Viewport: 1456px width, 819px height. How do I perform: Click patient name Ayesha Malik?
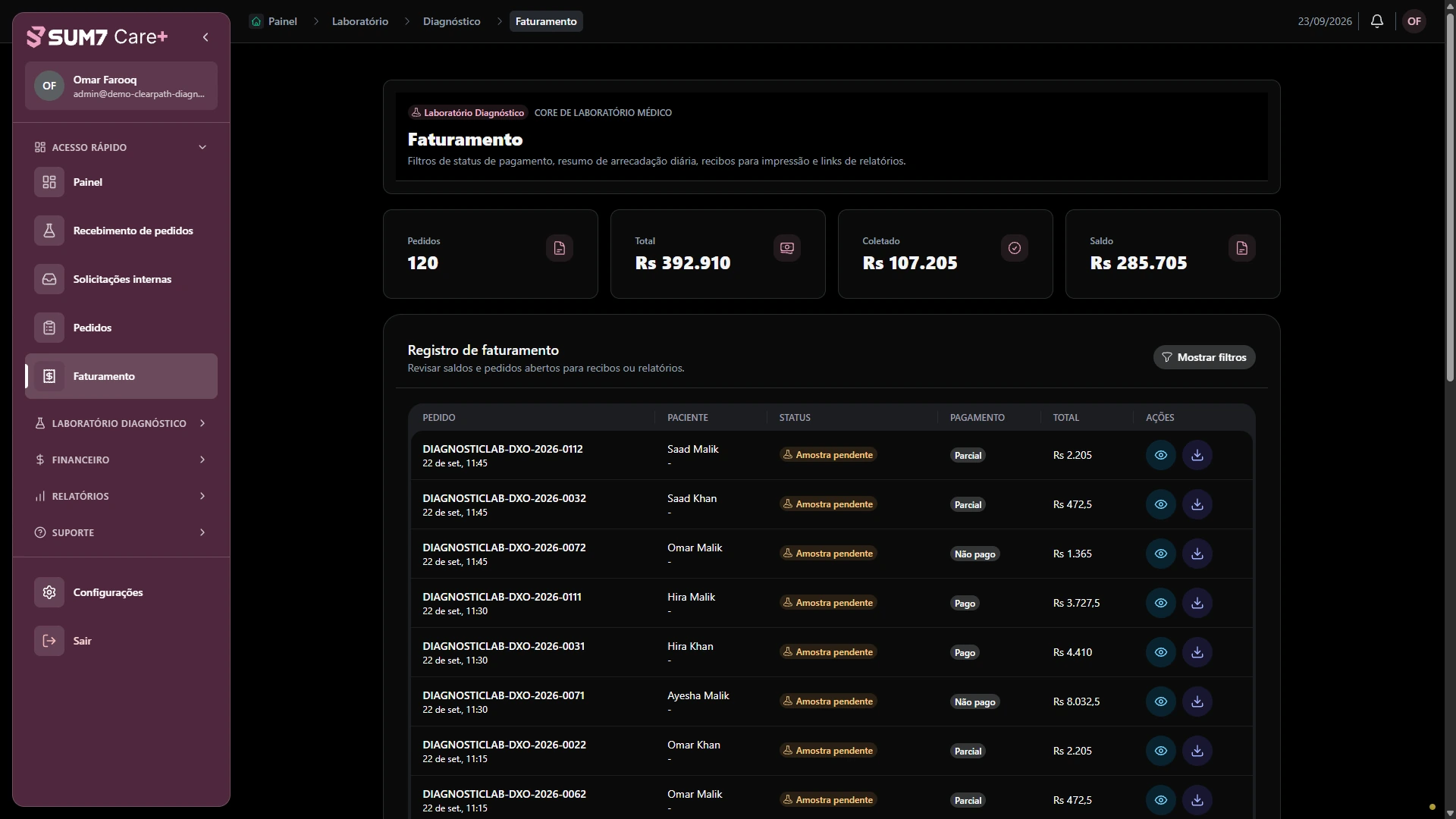pyautogui.click(x=698, y=695)
